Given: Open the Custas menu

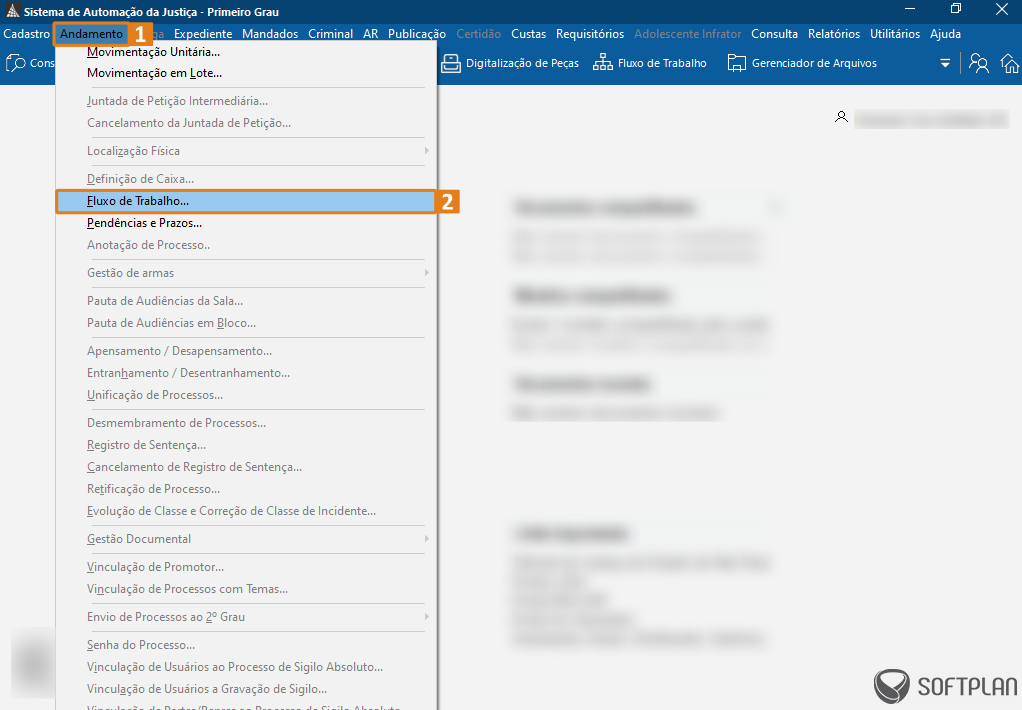Looking at the screenshot, I should click(x=528, y=34).
